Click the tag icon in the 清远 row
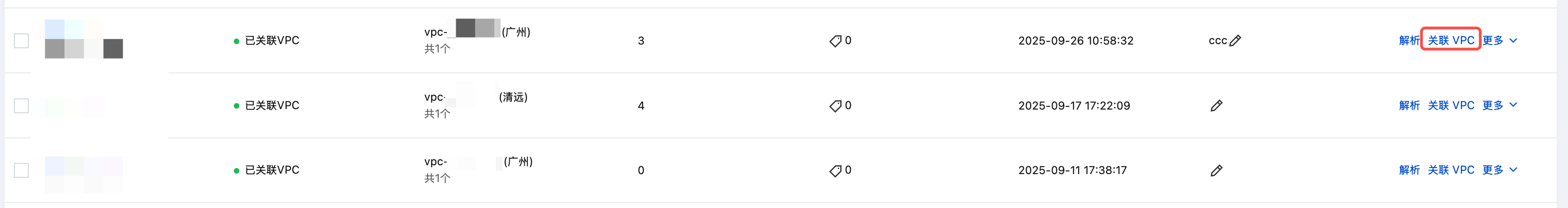Screen dimensions: 1568x208 (x=835, y=105)
